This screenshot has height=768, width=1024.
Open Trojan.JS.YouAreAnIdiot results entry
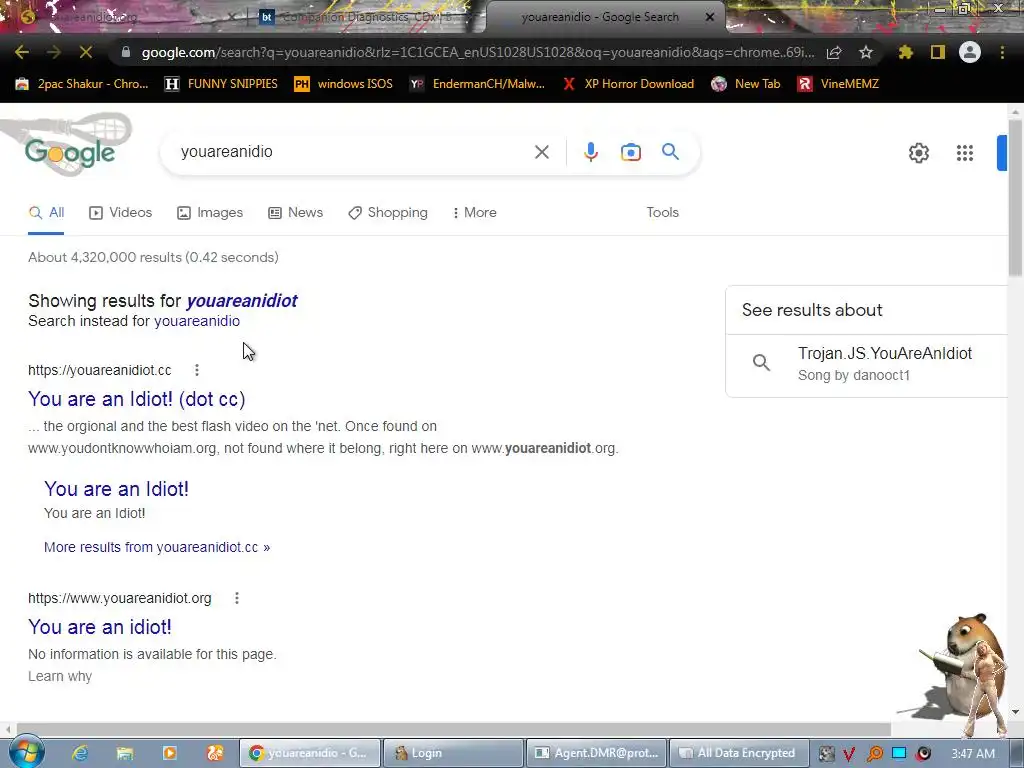(x=867, y=364)
